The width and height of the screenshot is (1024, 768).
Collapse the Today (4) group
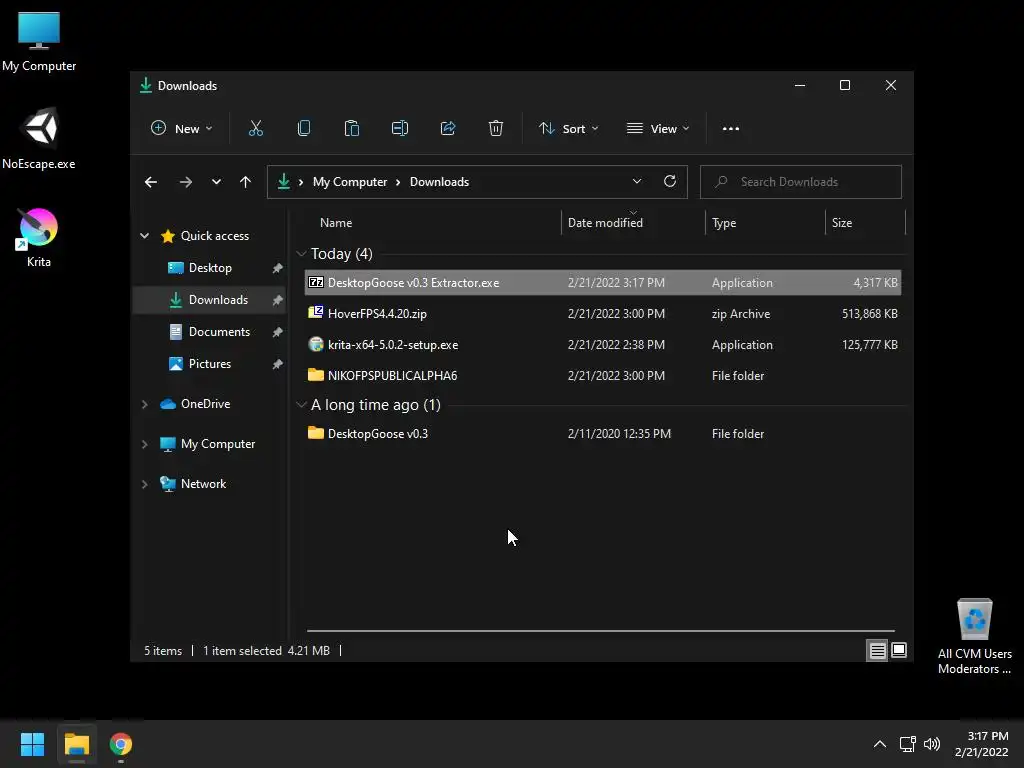click(301, 254)
